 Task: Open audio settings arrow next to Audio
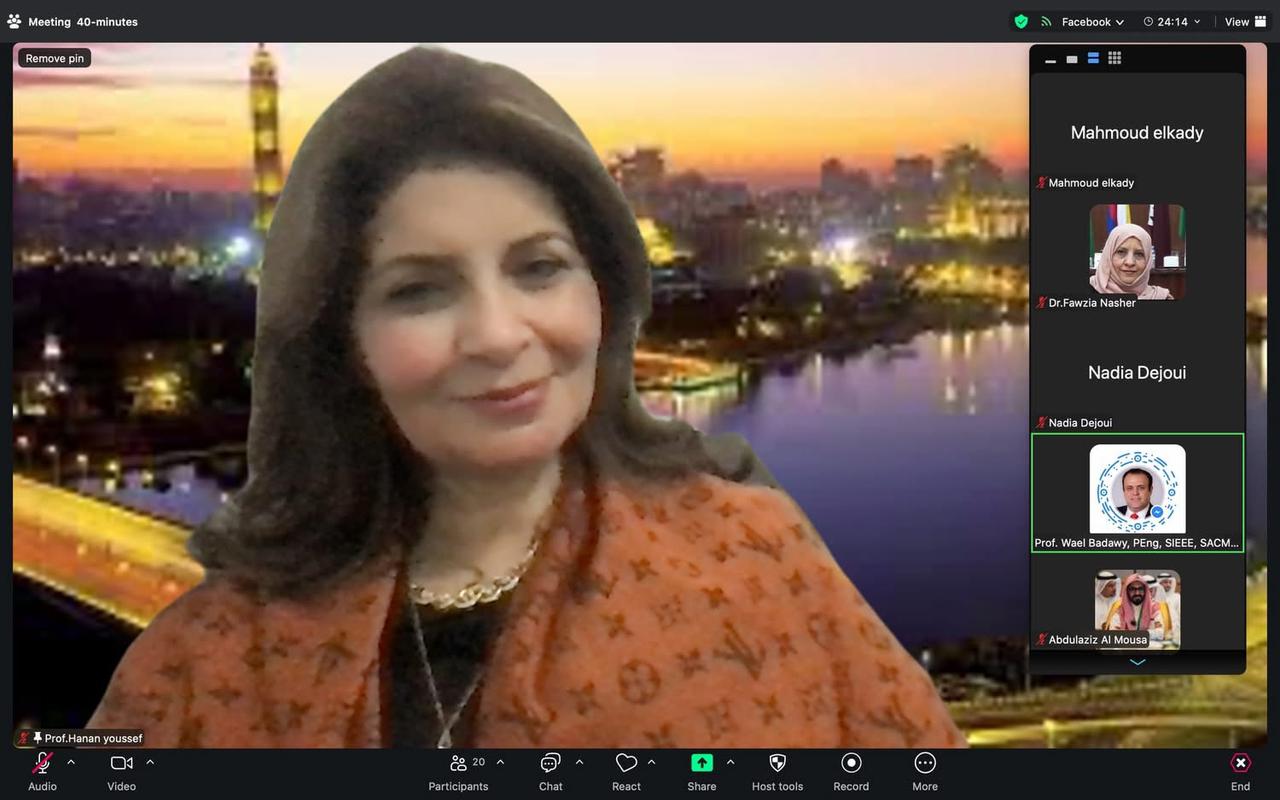[71, 762]
